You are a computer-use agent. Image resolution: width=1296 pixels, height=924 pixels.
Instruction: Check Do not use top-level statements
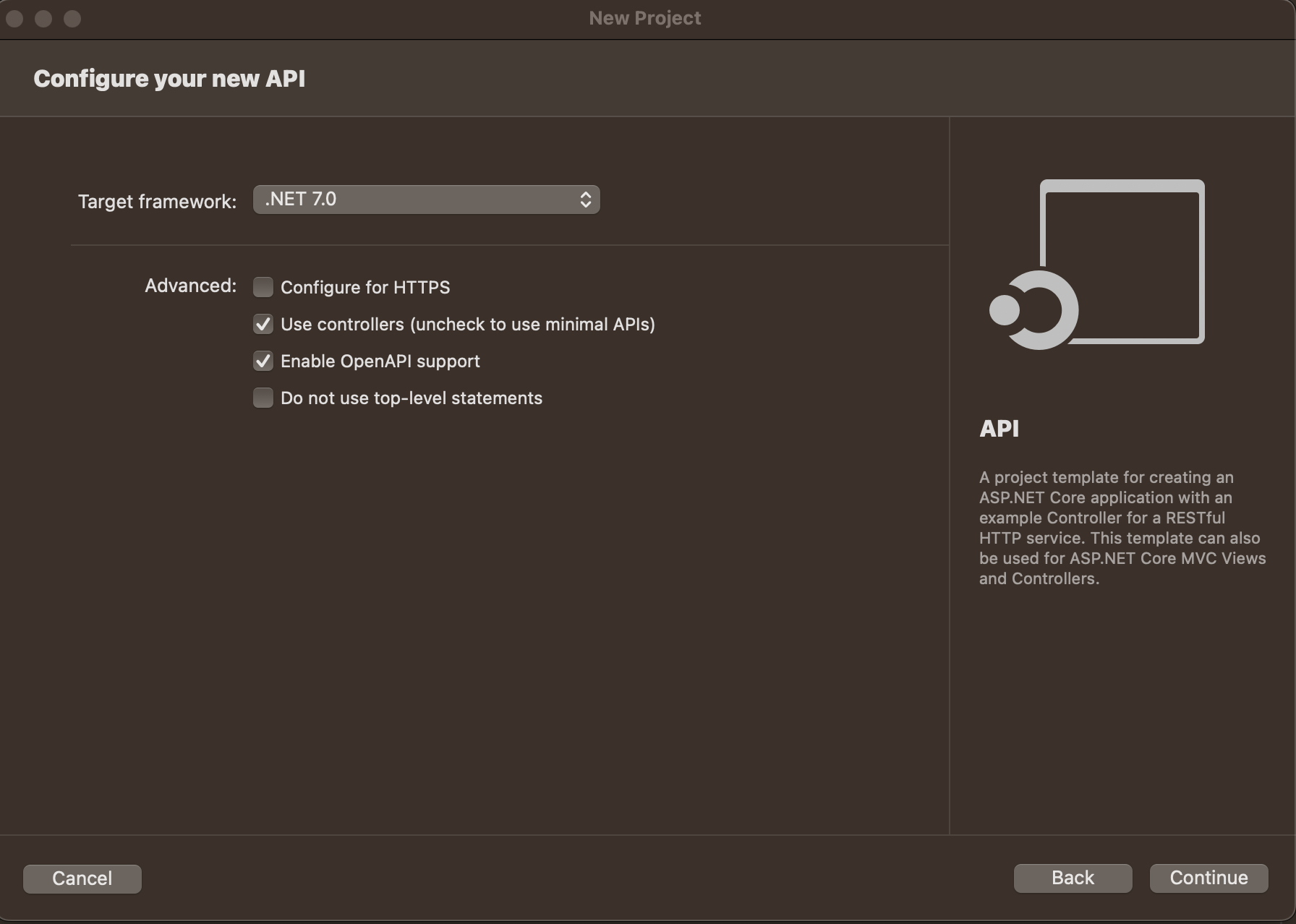pyautogui.click(x=263, y=398)
